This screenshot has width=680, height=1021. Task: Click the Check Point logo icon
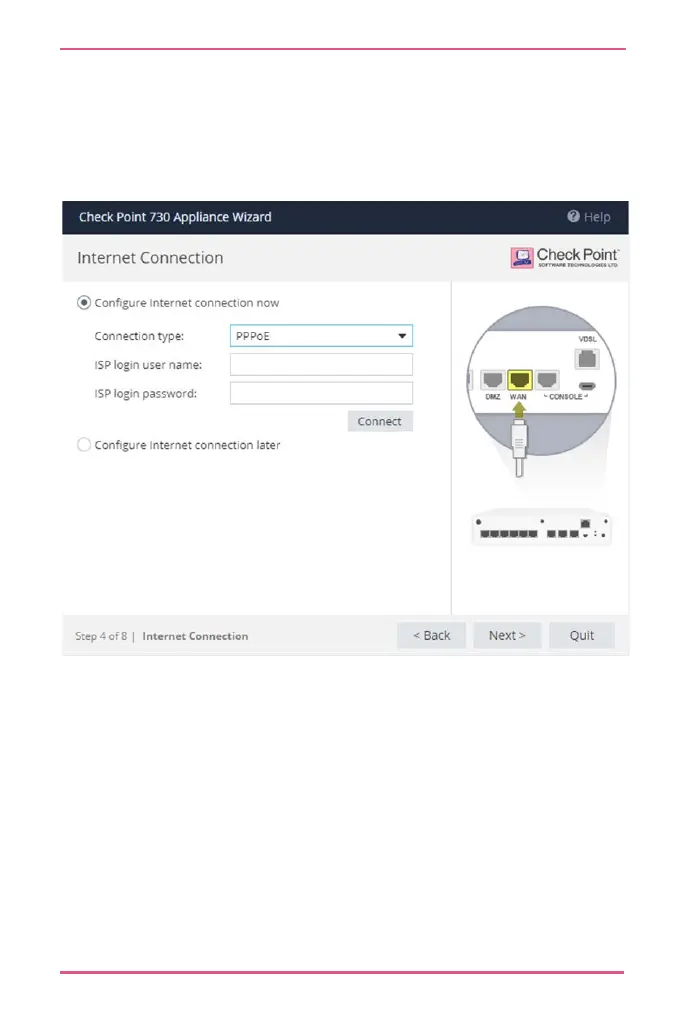(522, 258)
